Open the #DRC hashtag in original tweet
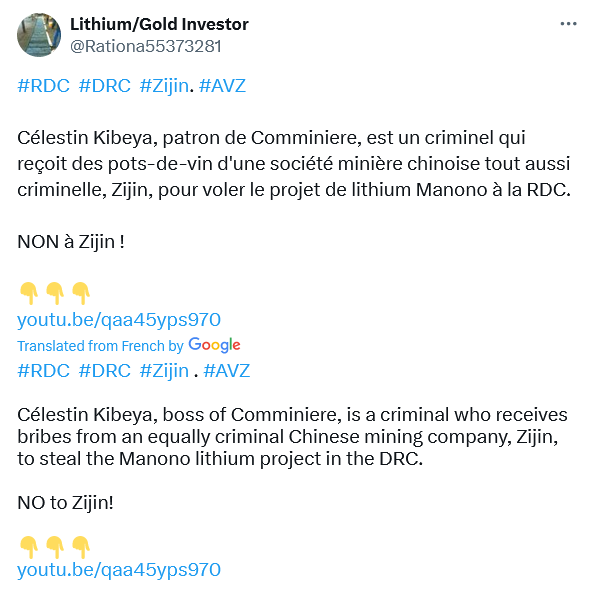 point(104,86)
